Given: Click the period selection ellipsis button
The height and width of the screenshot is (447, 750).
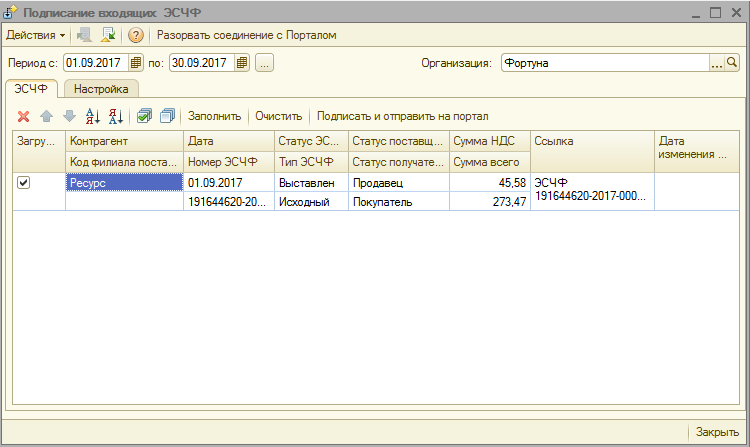Looking at the screenshot, I should 264,63.
